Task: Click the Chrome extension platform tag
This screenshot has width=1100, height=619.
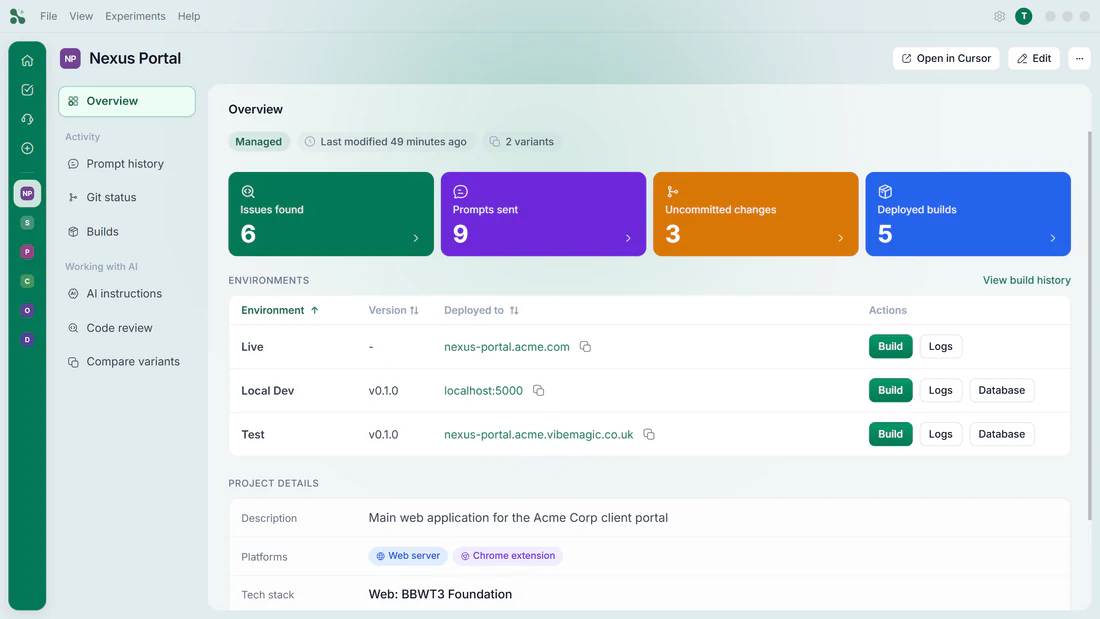Action: [507, 556]
